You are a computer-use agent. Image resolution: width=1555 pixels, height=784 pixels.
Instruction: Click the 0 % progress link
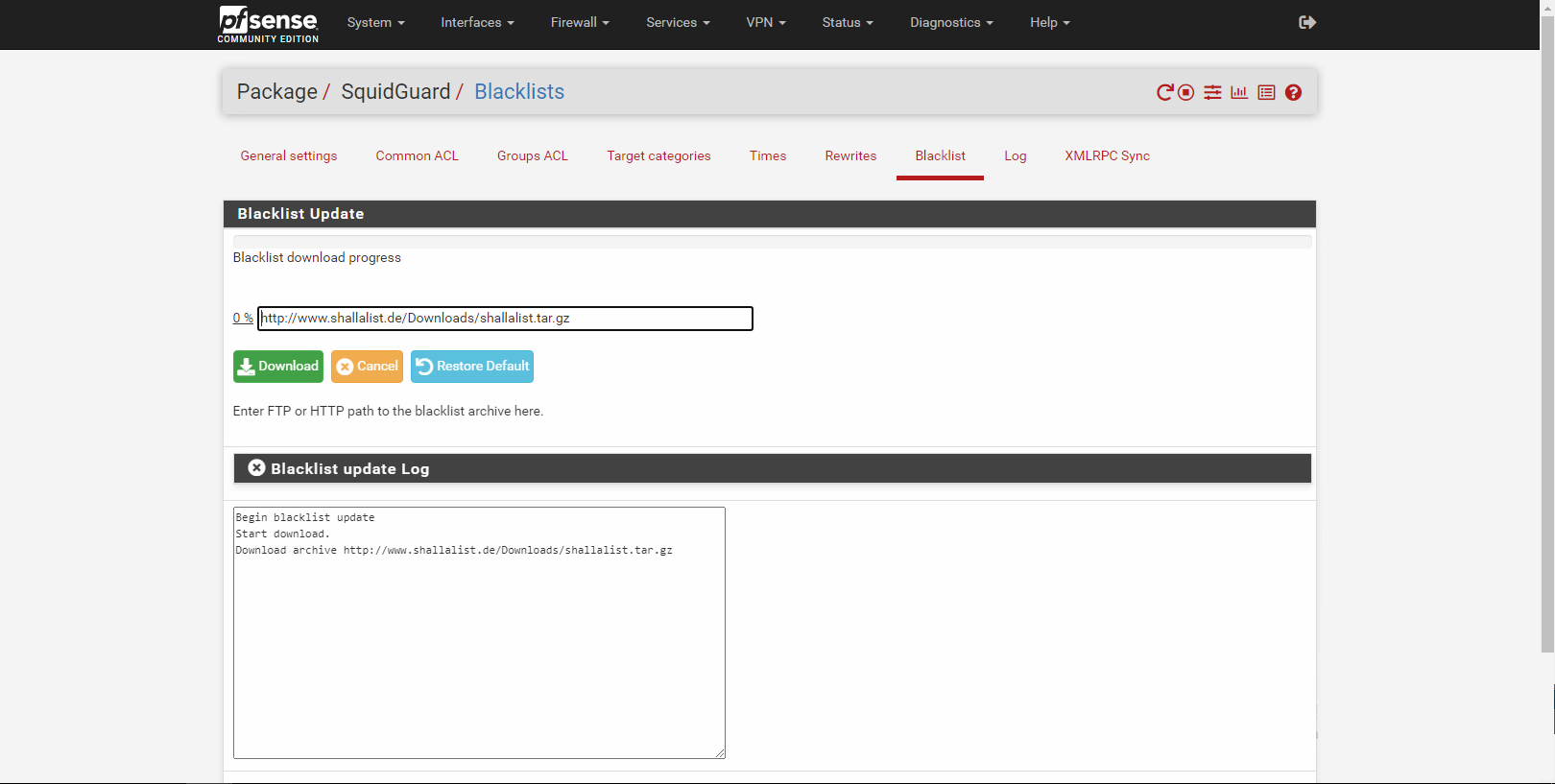243,318
